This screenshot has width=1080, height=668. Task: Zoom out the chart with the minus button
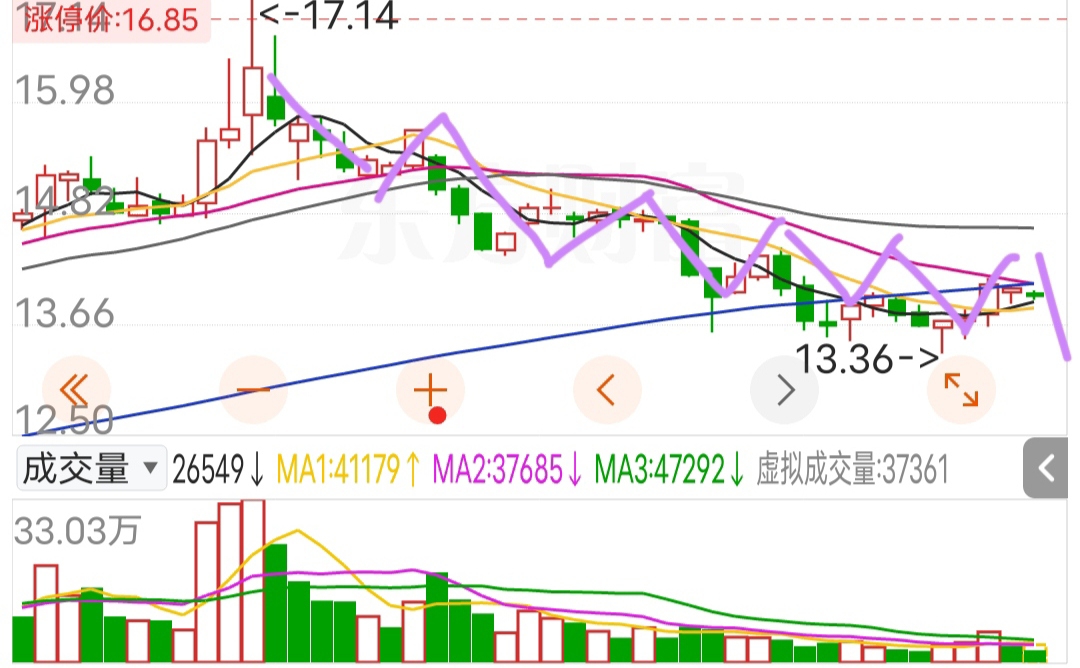[x=253, y=390]
